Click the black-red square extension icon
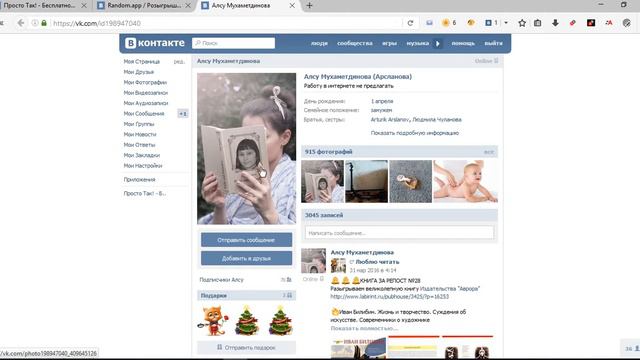This screenshot has height=360, width=640. pyautogui.click(x=591, y=23)
